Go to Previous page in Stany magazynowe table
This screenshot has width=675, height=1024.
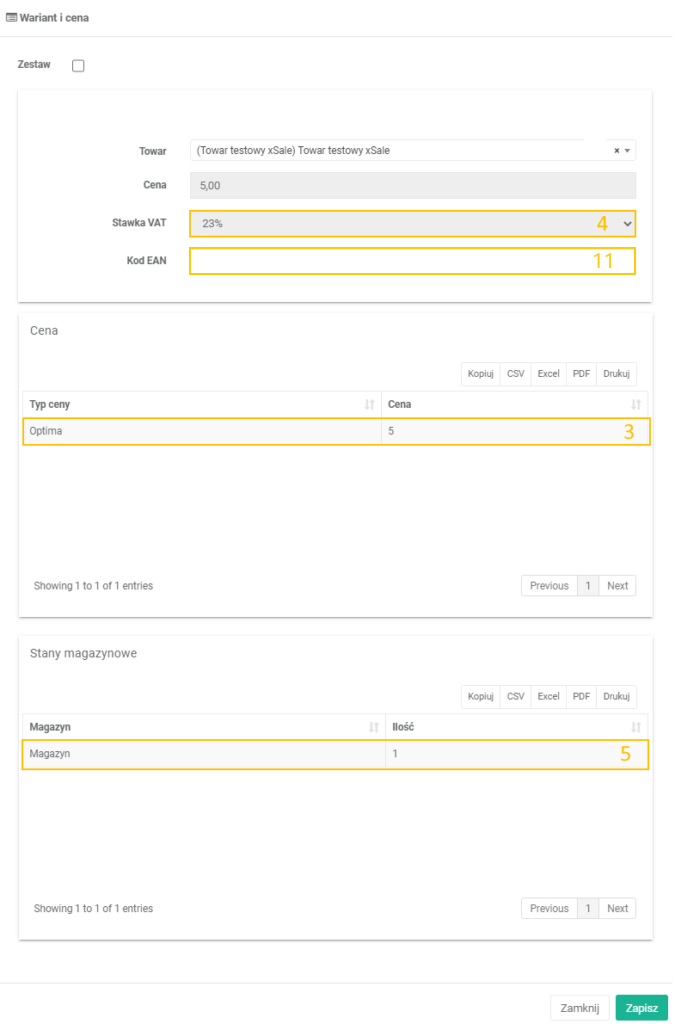tap(549, 909)
